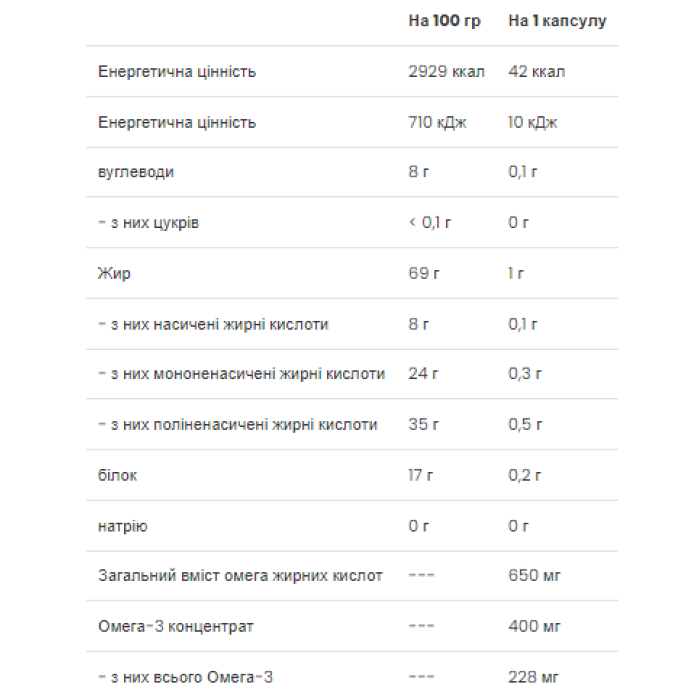Viewport: 700px width, 700px height.
Task: Select "з них поліненасичені жирні кислоти" label
Action: [x=238, y=424]
